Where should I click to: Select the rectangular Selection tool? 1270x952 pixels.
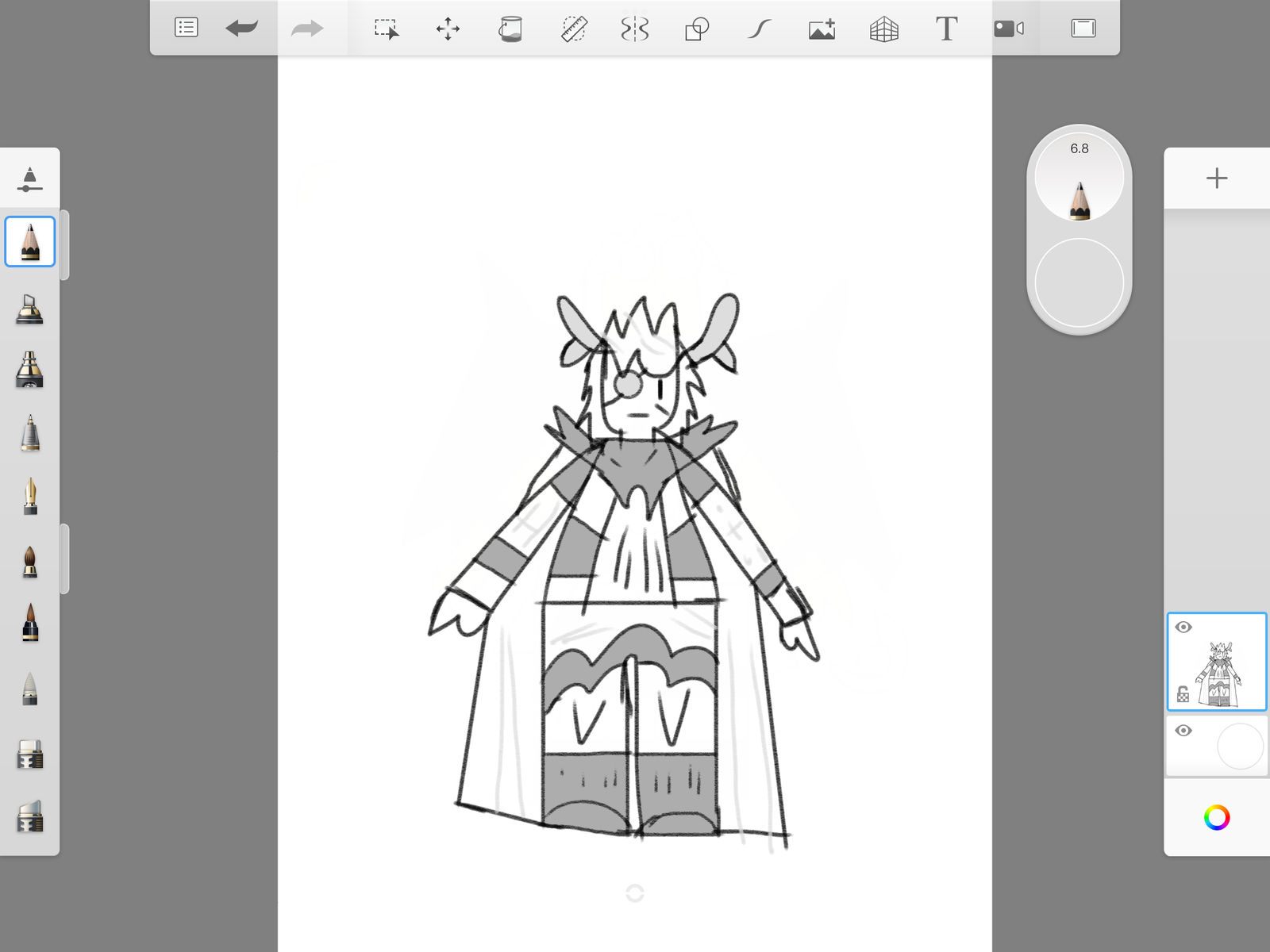pos(387,29)
